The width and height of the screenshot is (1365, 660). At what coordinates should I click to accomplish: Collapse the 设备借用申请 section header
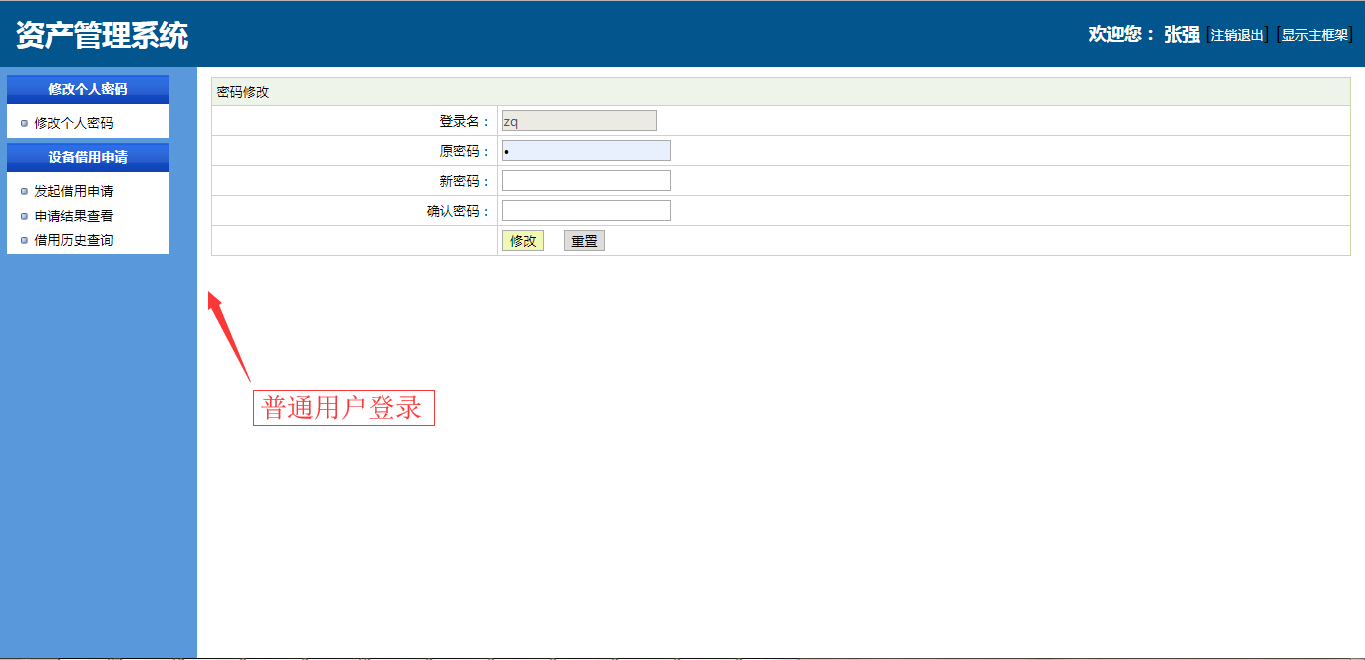click(x=88, y=157)
